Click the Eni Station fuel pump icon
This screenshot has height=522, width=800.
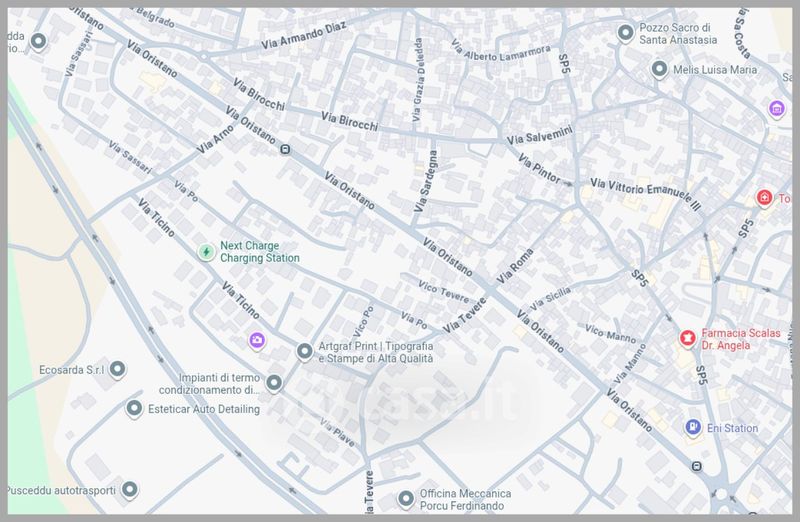(x=693, y=428)
